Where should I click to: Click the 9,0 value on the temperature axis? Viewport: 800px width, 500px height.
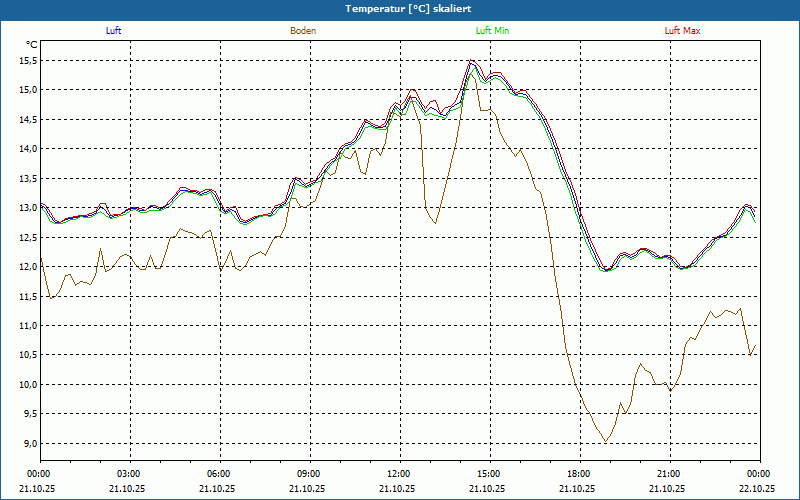click(x=30, y=443)
